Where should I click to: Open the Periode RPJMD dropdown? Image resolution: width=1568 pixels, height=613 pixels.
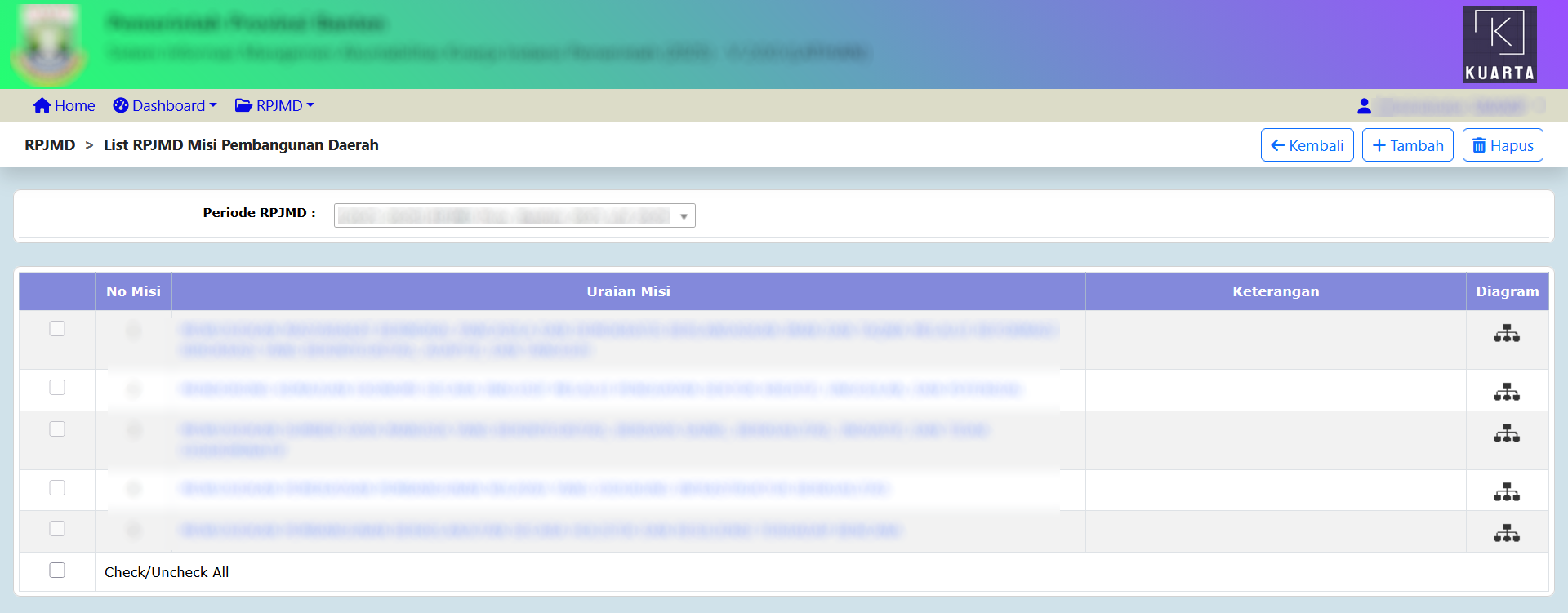click(514, 215)
